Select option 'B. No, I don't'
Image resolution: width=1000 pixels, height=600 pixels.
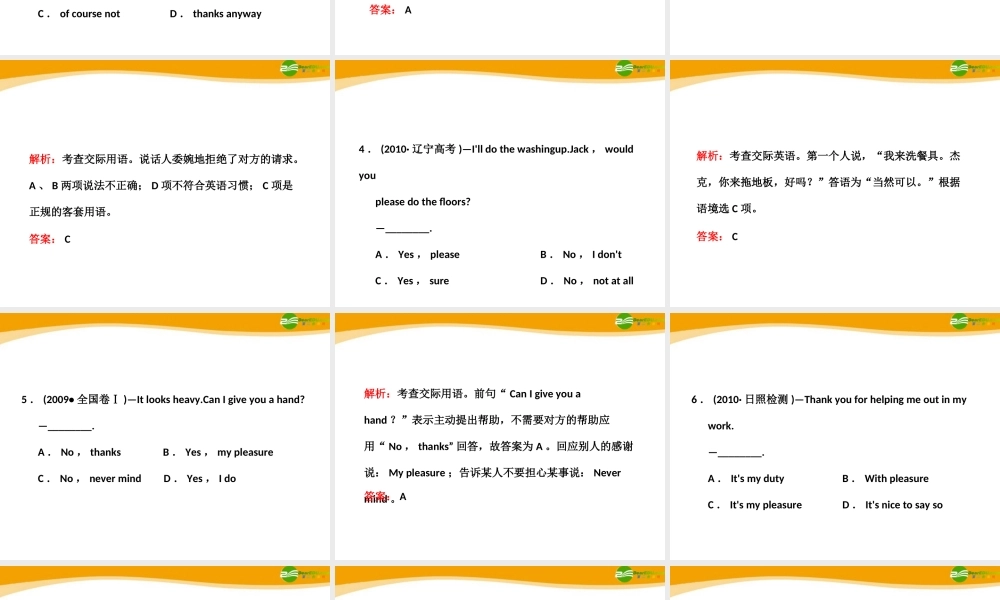[580, 254]
